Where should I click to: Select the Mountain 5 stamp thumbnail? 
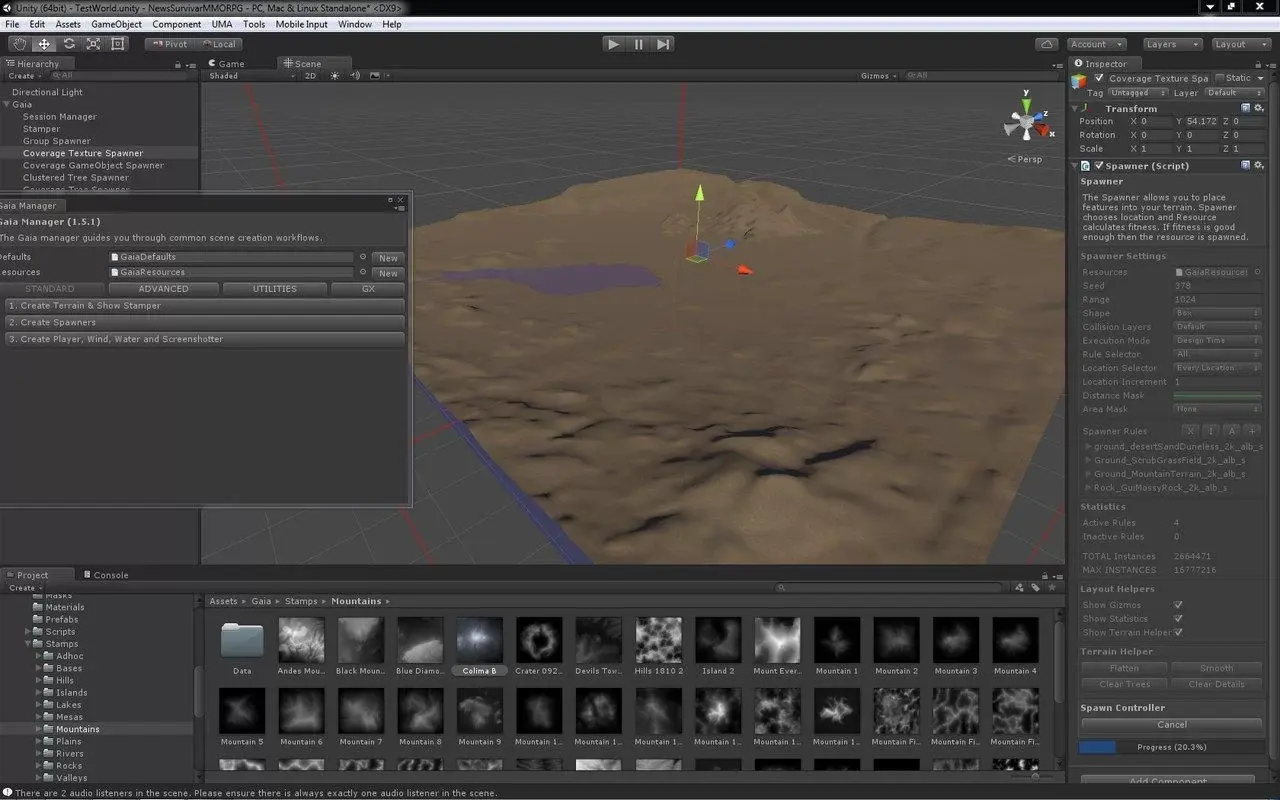click(242, 711)
